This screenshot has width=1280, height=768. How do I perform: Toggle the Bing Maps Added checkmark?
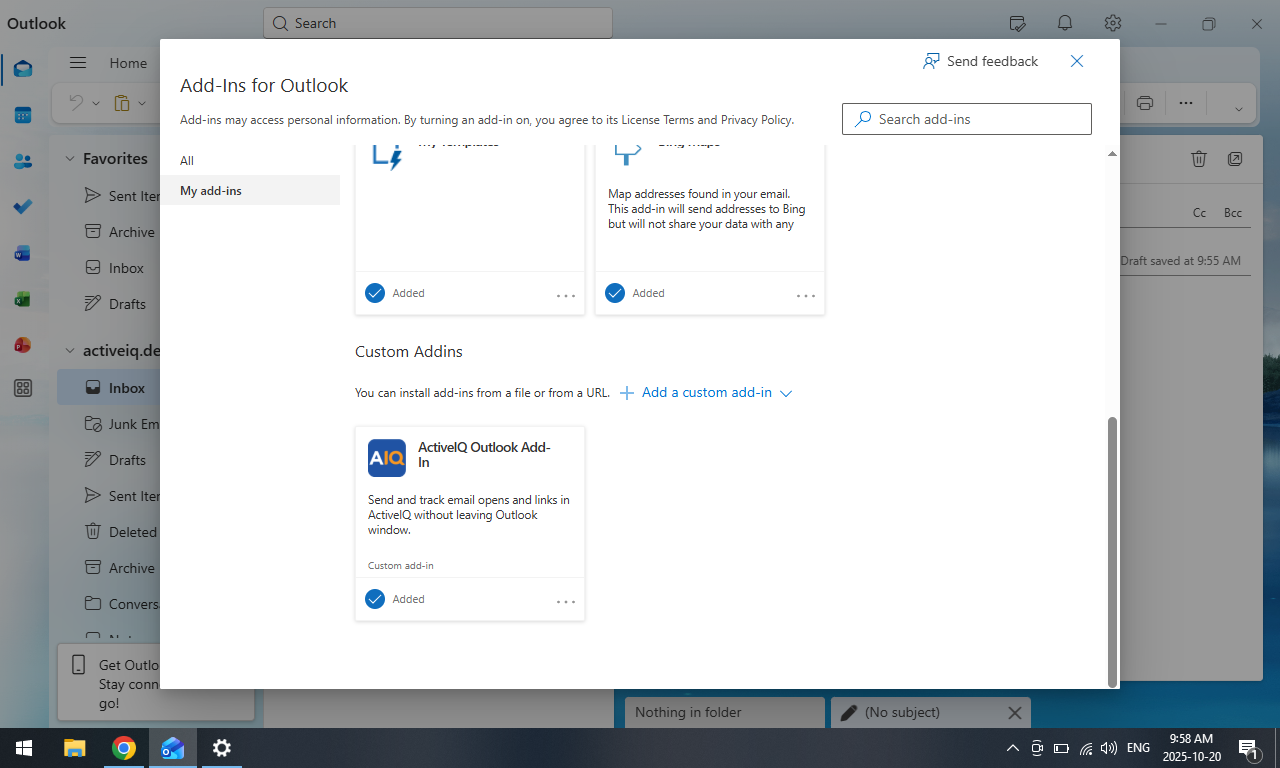pos(615,293)
